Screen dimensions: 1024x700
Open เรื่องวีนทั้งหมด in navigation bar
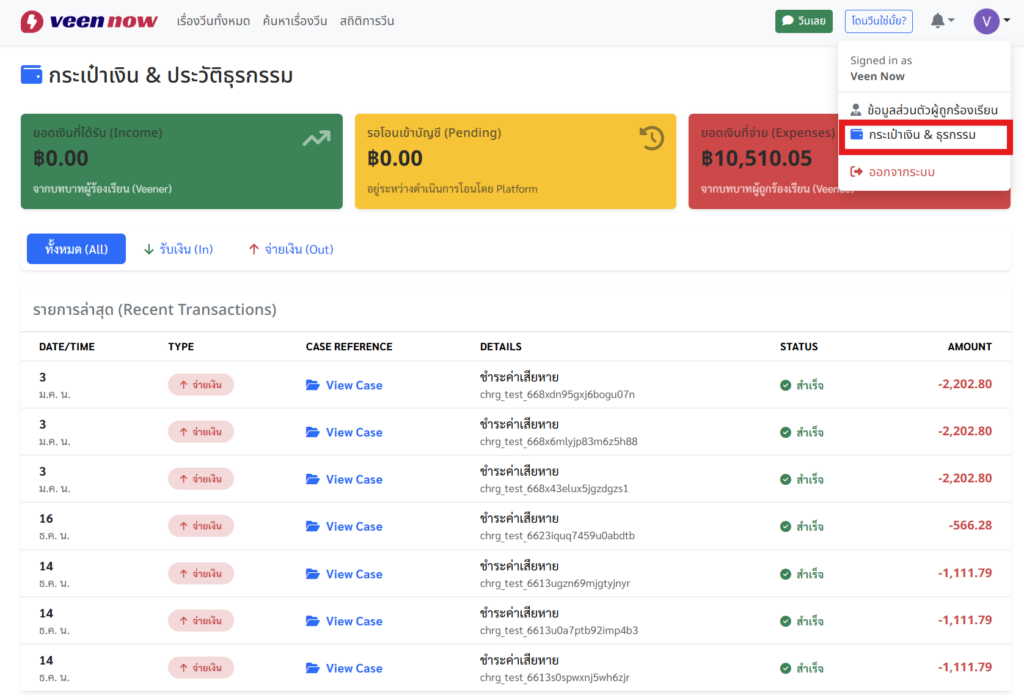click(x=214, y=21)
